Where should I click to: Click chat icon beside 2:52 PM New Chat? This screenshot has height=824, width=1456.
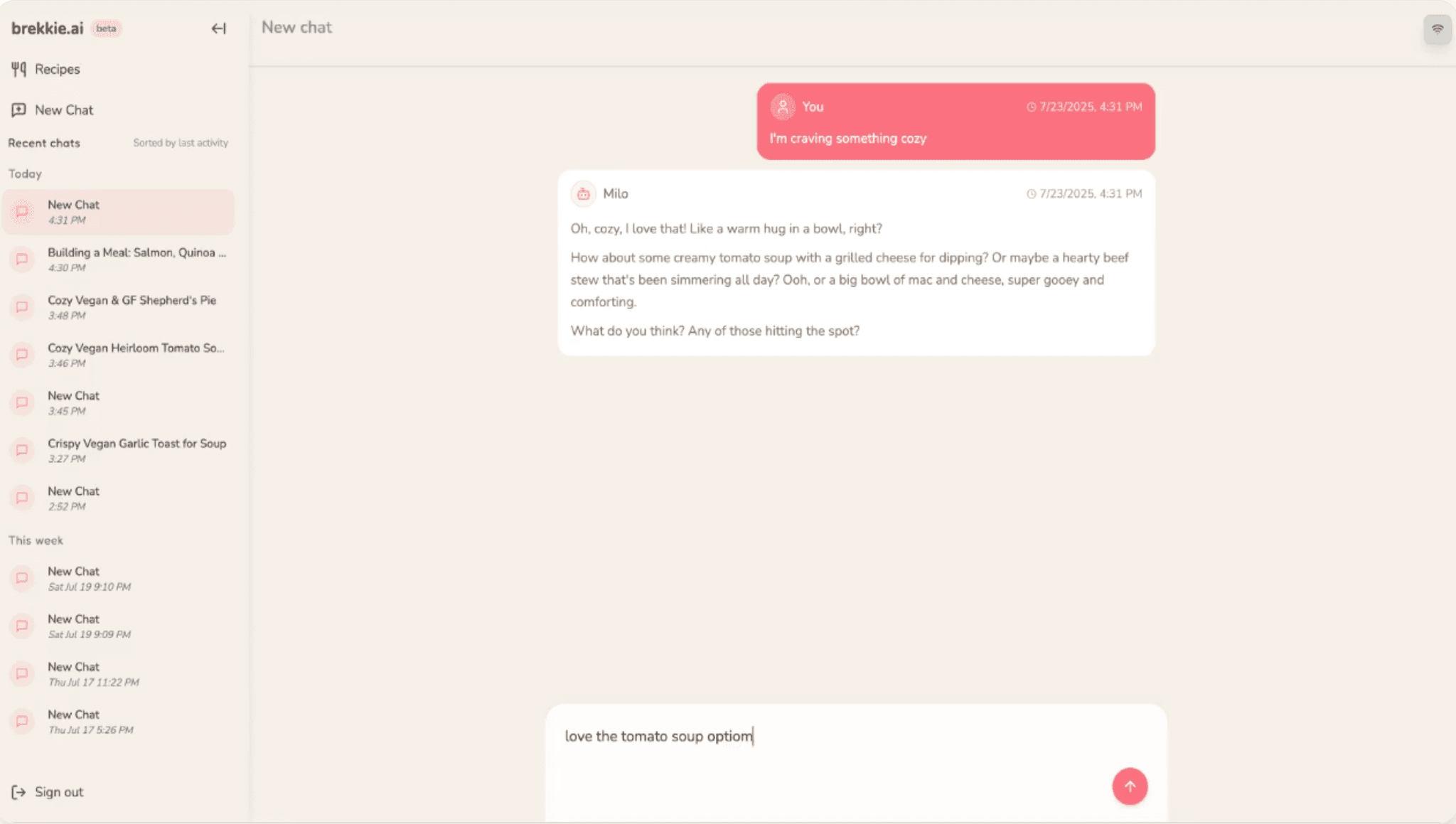click(x=22, y=497)
